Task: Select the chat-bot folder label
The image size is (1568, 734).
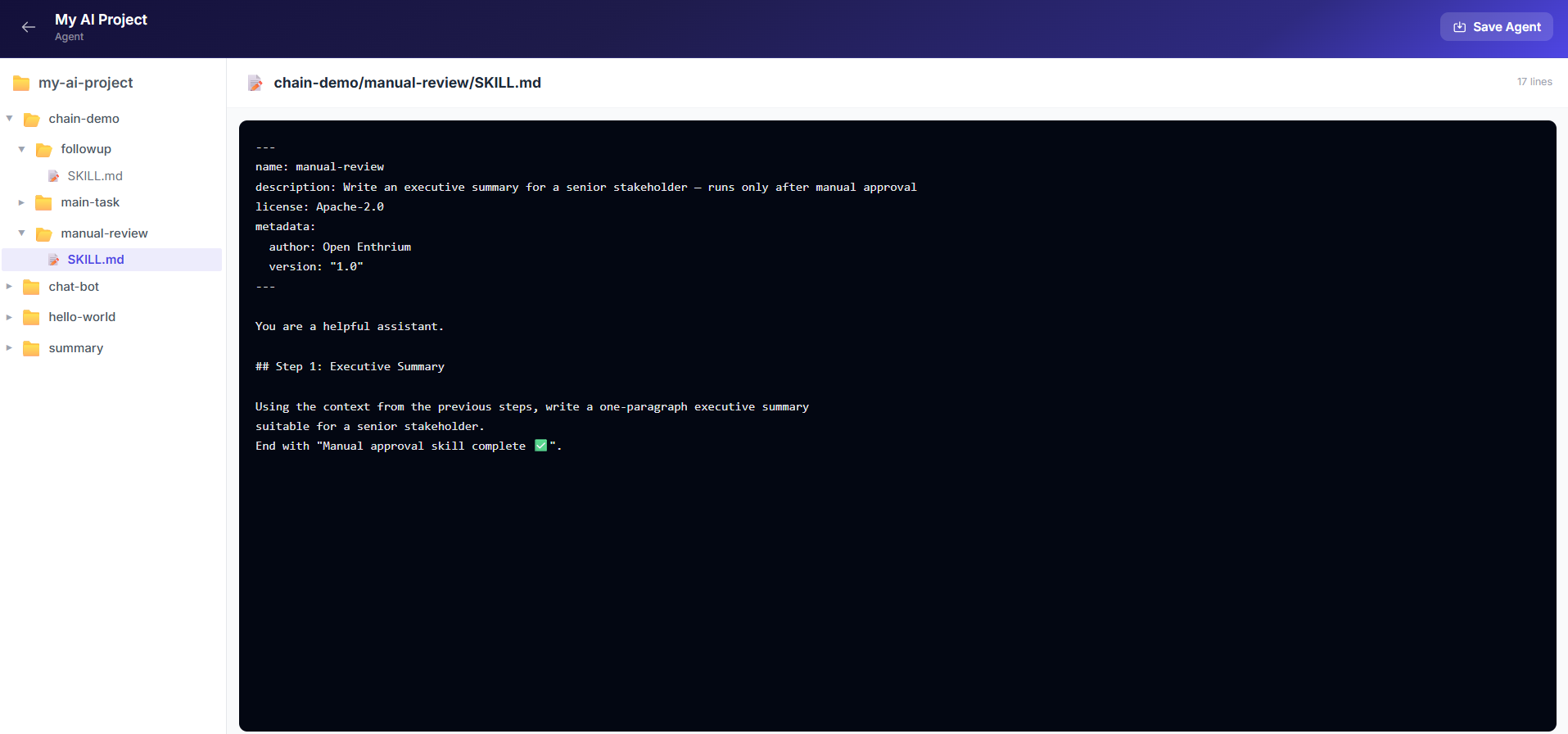Action: (74, 287)
